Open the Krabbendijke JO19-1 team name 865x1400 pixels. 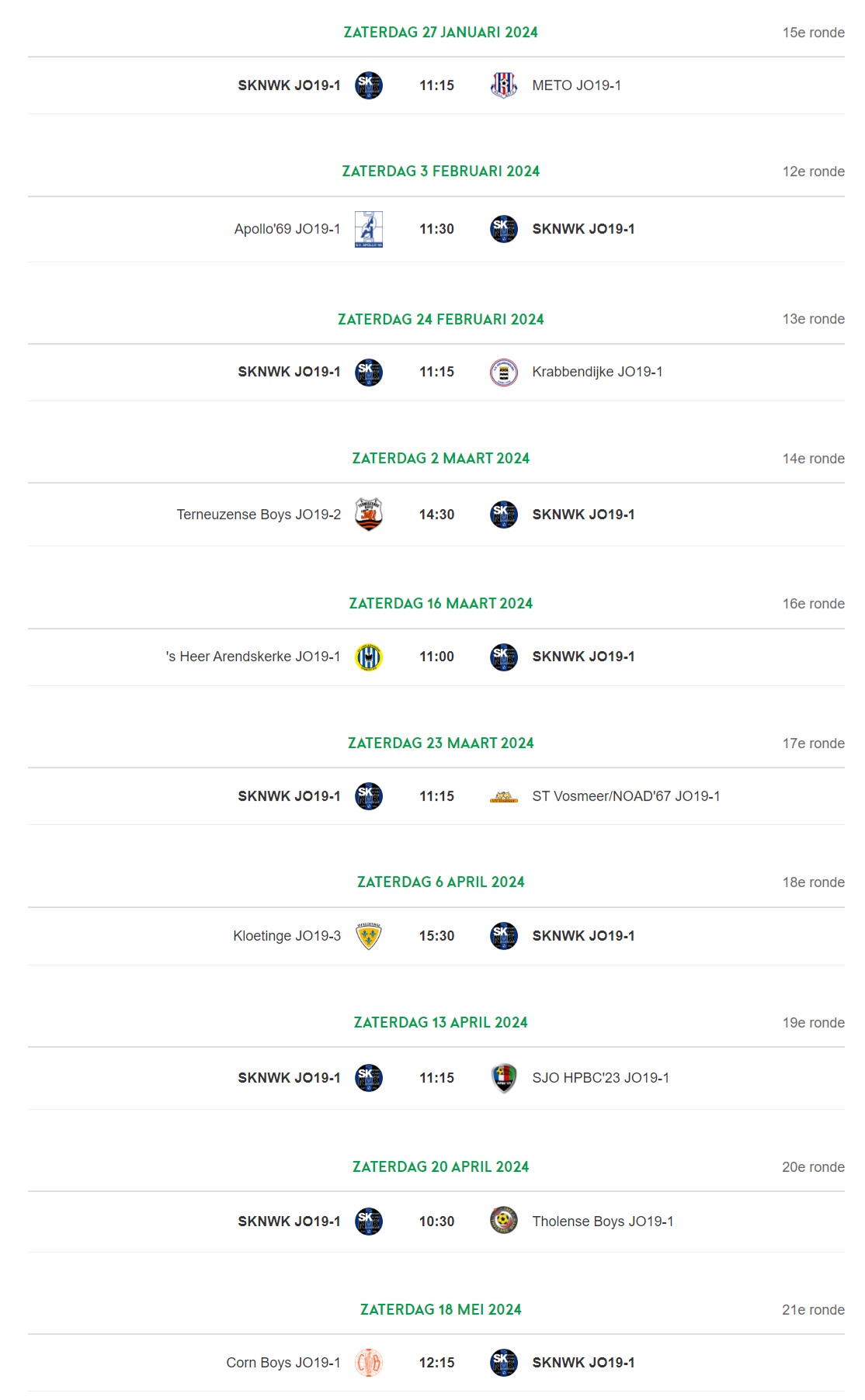[597, 372]
